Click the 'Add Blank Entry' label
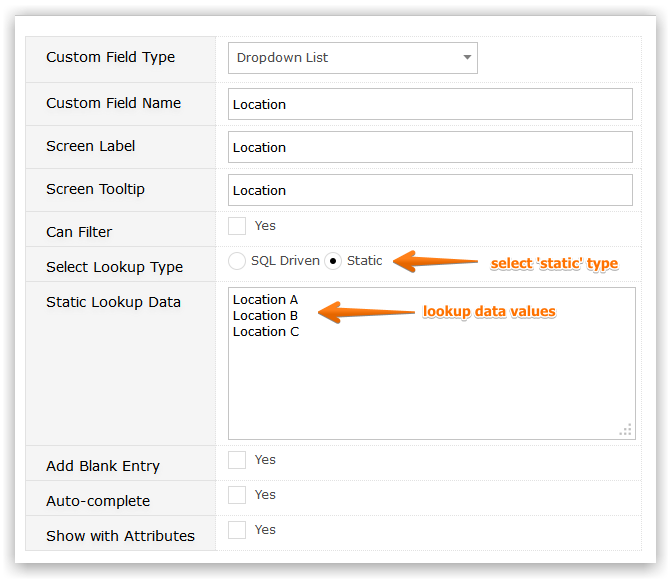The width and height of the screenshot is (671, 583). coord(103,466)
